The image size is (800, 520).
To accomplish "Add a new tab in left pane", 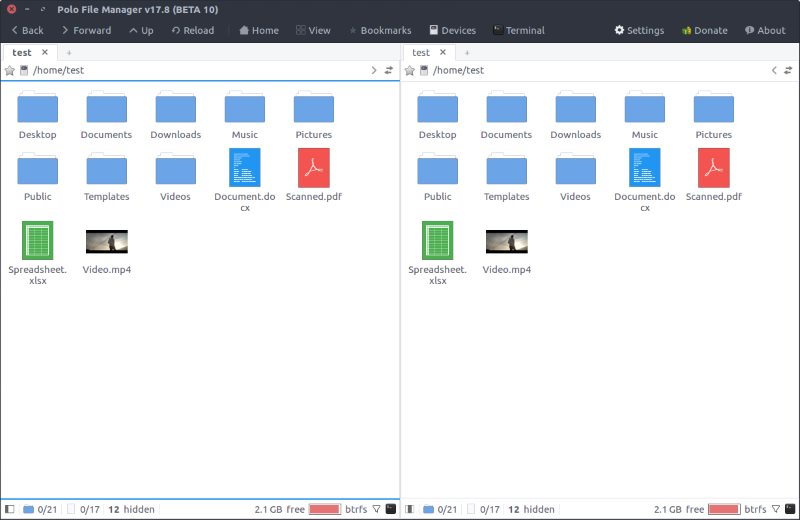I will [69, 52].
